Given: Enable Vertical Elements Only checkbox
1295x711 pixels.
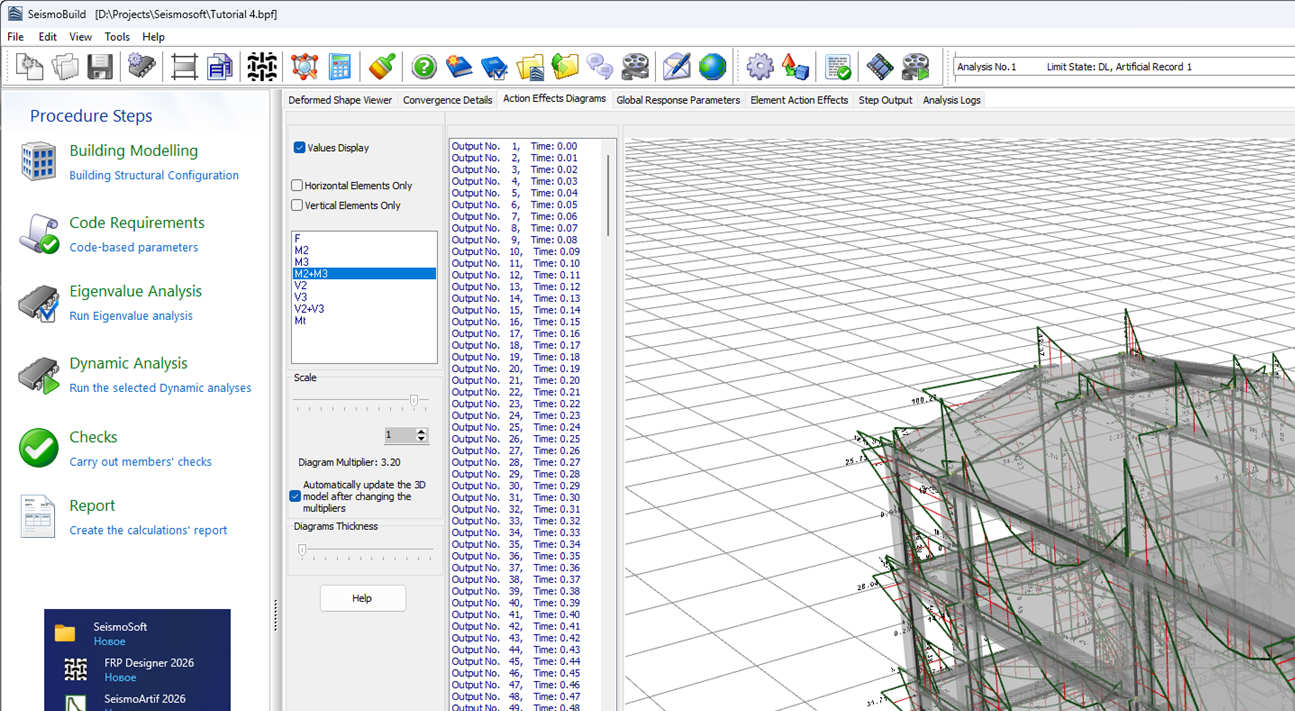Looking at the screenshot, I should click(297, 205).
